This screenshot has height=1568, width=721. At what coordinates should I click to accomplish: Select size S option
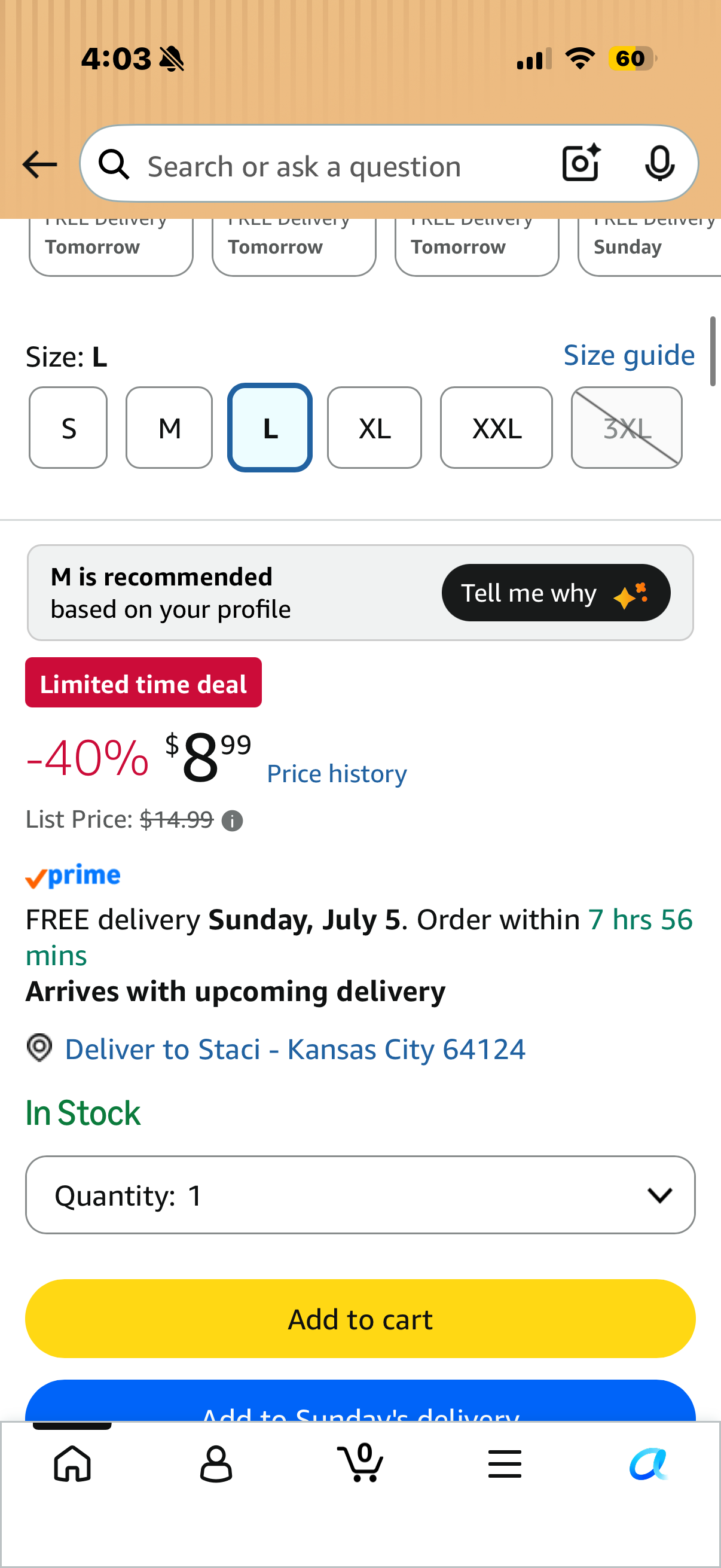click(x=68, y=428)
